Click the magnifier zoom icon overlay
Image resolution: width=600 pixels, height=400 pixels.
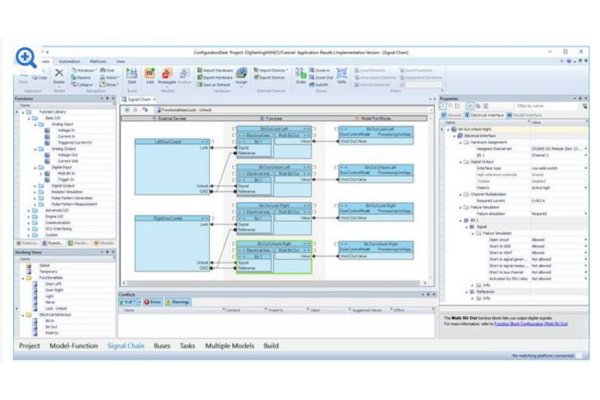26,58
